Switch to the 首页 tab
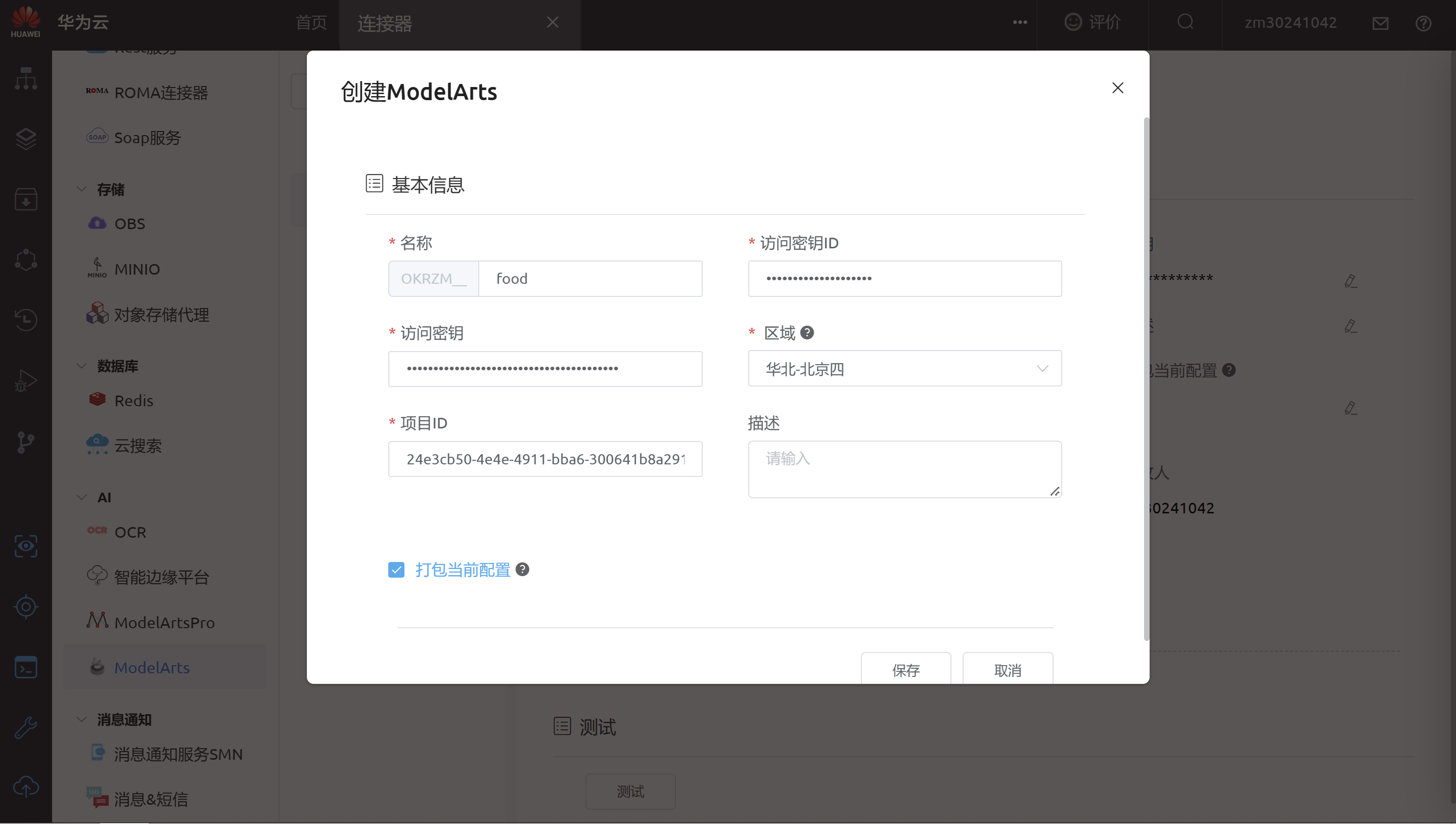The width and height of the screenshot is (1456, 824). (x=311, y=23)
